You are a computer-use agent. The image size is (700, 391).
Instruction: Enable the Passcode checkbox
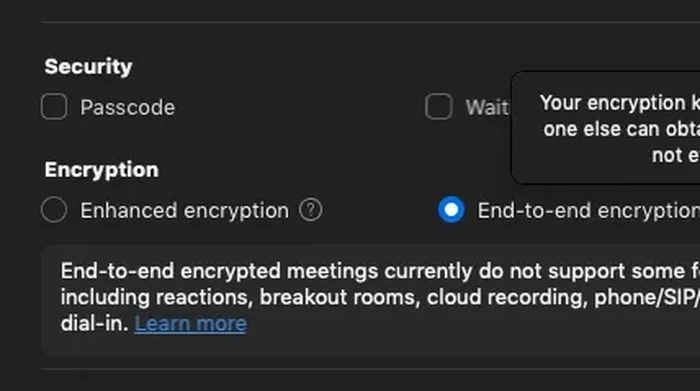[54, 107]
